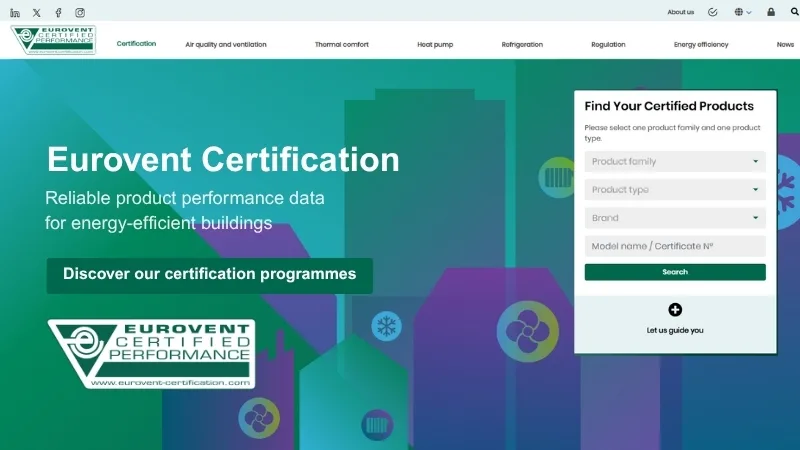Click the Eurovent logo in the header

point(53,40)
